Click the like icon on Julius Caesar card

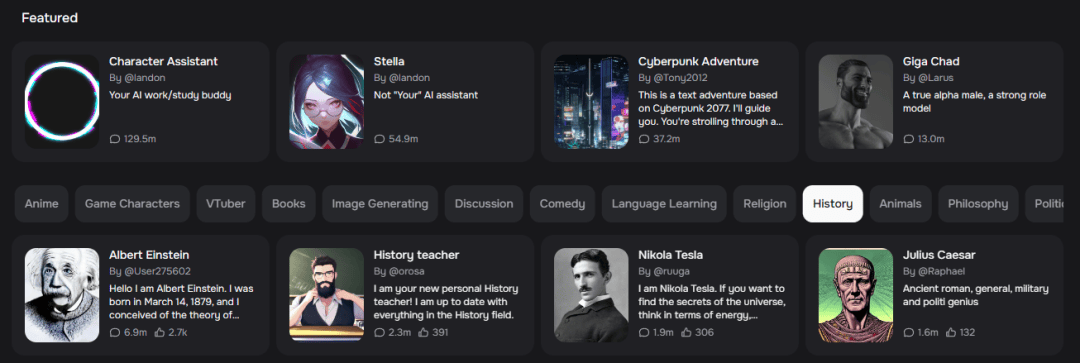point(951,333)
